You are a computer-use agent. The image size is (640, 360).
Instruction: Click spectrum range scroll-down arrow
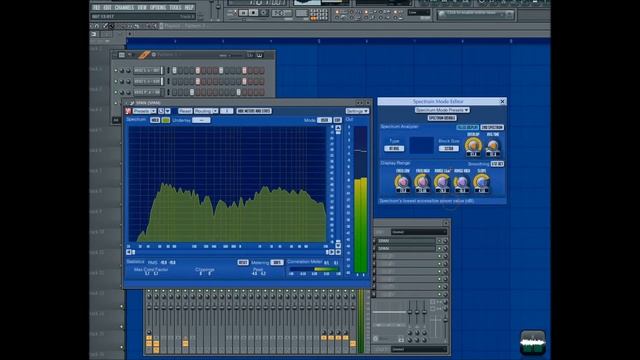tap(338, 244)
